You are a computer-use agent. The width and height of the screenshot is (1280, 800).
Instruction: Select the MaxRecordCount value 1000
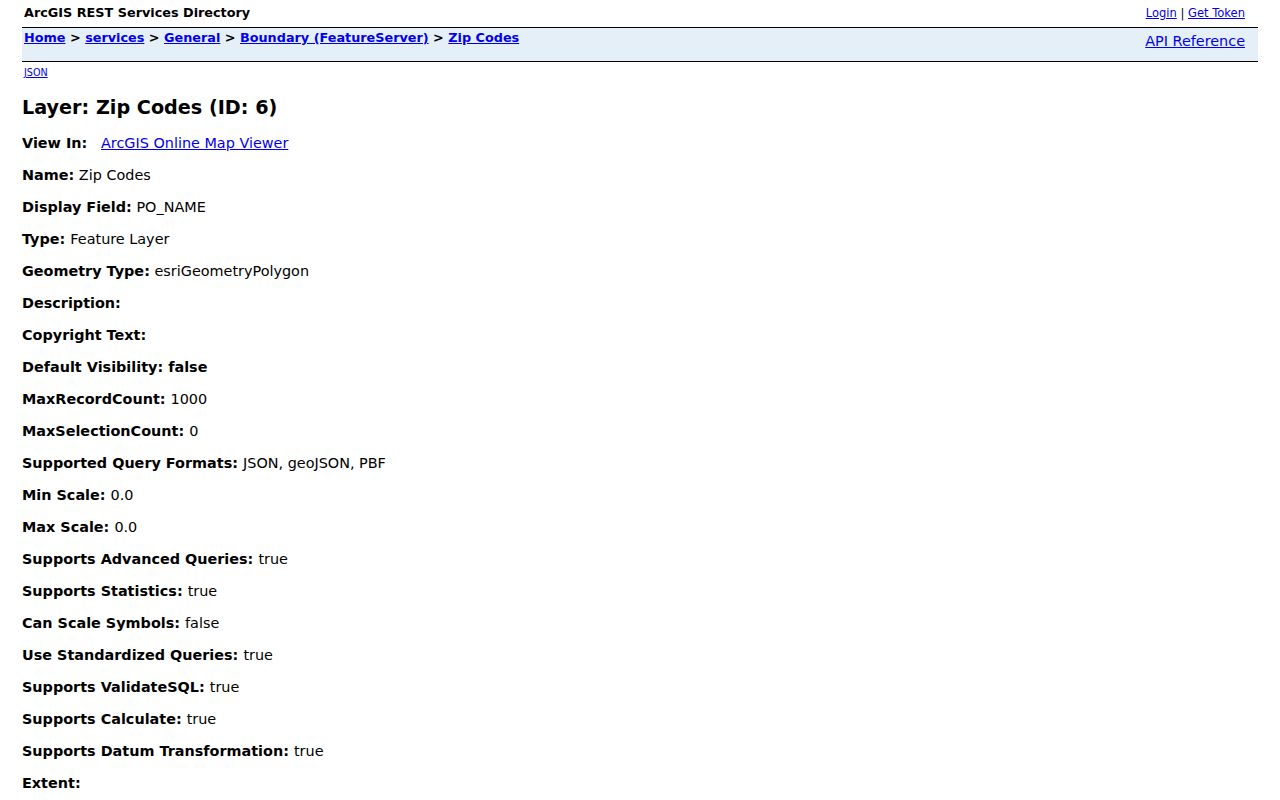pyautogui.click(x=188, y=399)
